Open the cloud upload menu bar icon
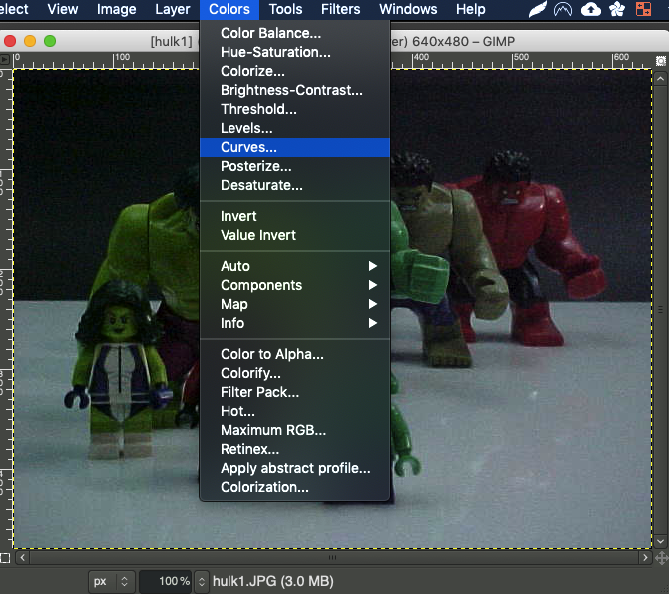669x594 pixels. coord(591,9)
